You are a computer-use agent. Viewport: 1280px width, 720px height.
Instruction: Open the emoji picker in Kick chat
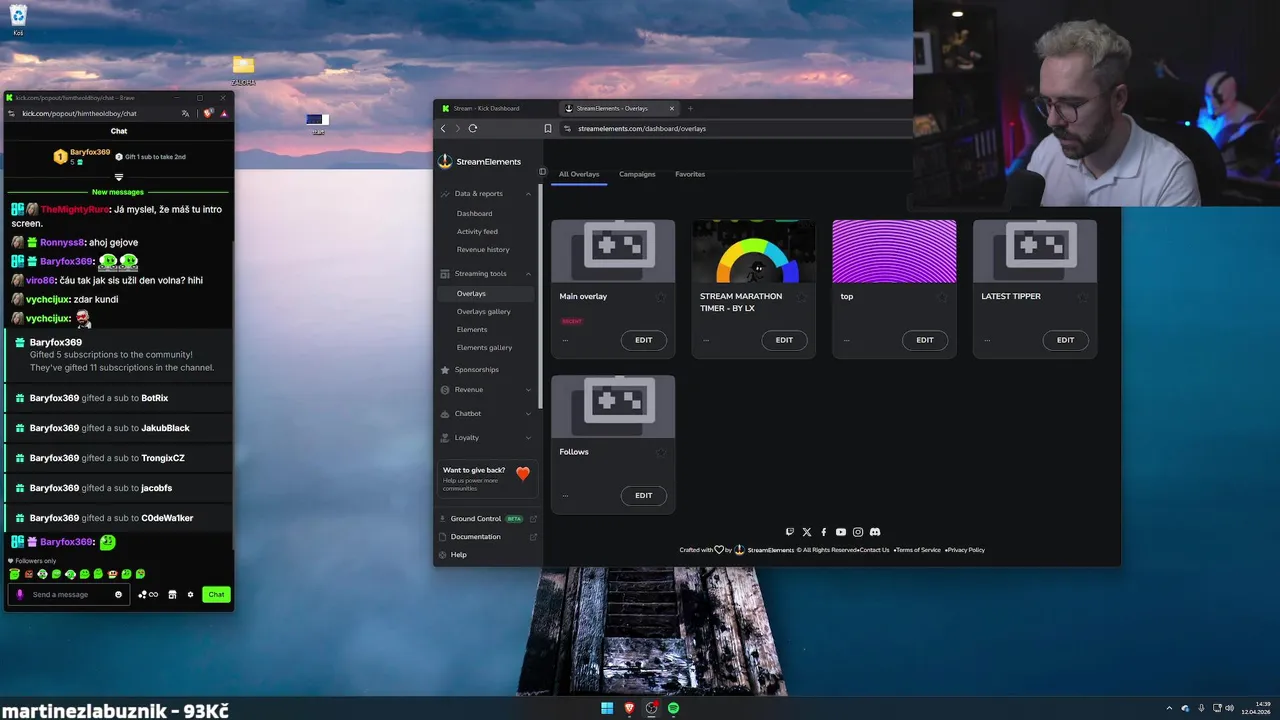click(x=118, y=594)
